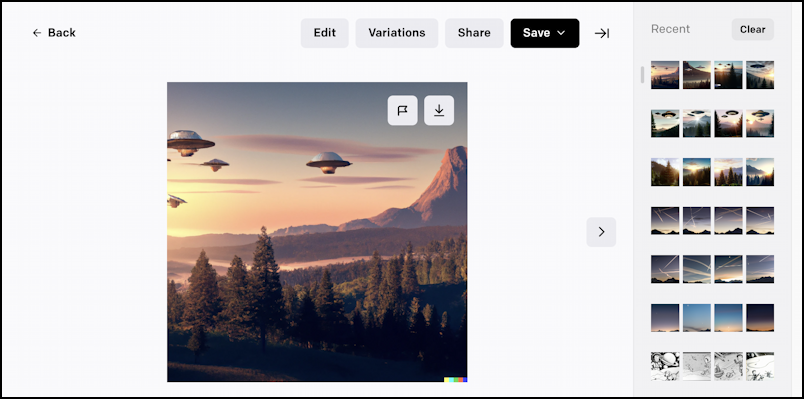This screenshot has height=399, width=804.
Task: Select the last thumbnail in the first row
Action: [760, 75]
